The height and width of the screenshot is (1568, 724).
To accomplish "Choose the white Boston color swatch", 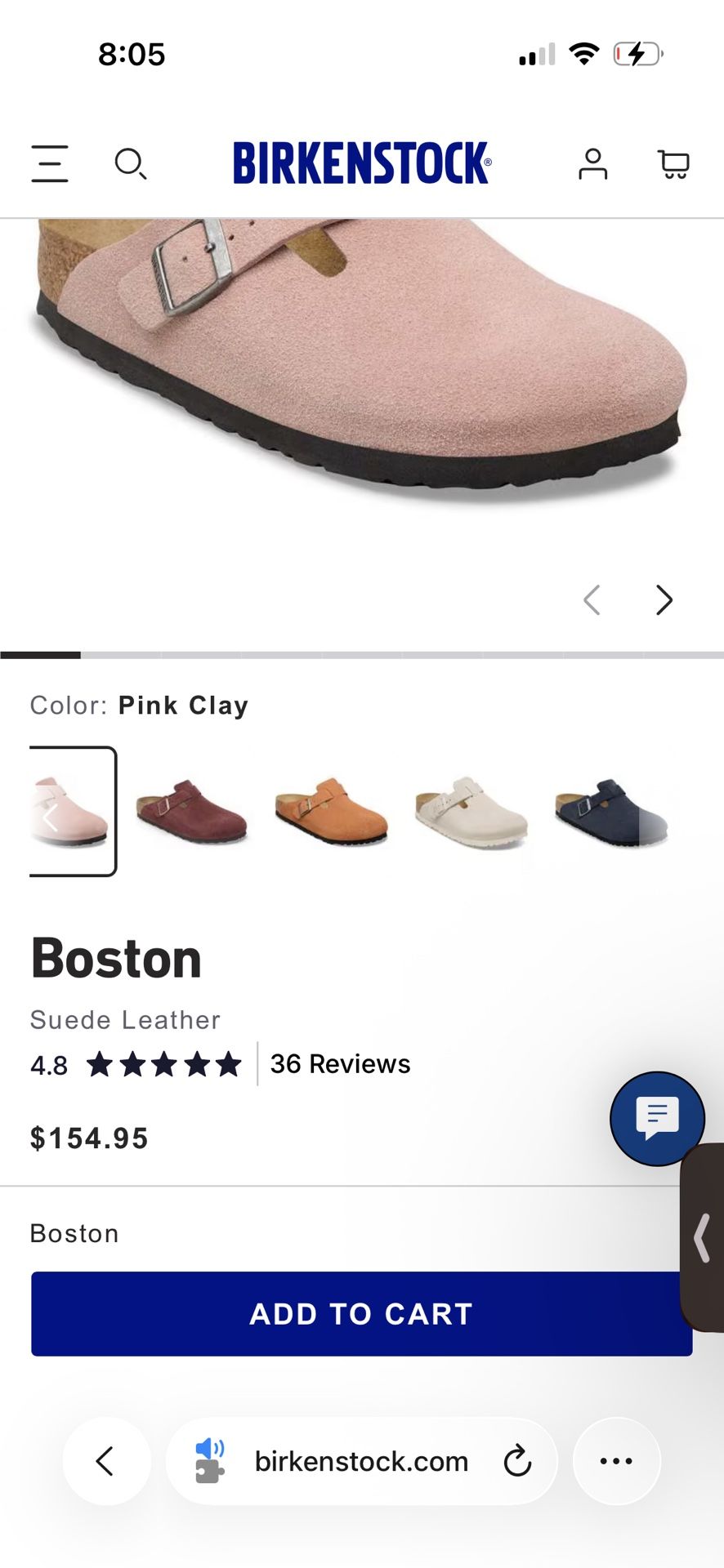I will click(x=471, y=811).
